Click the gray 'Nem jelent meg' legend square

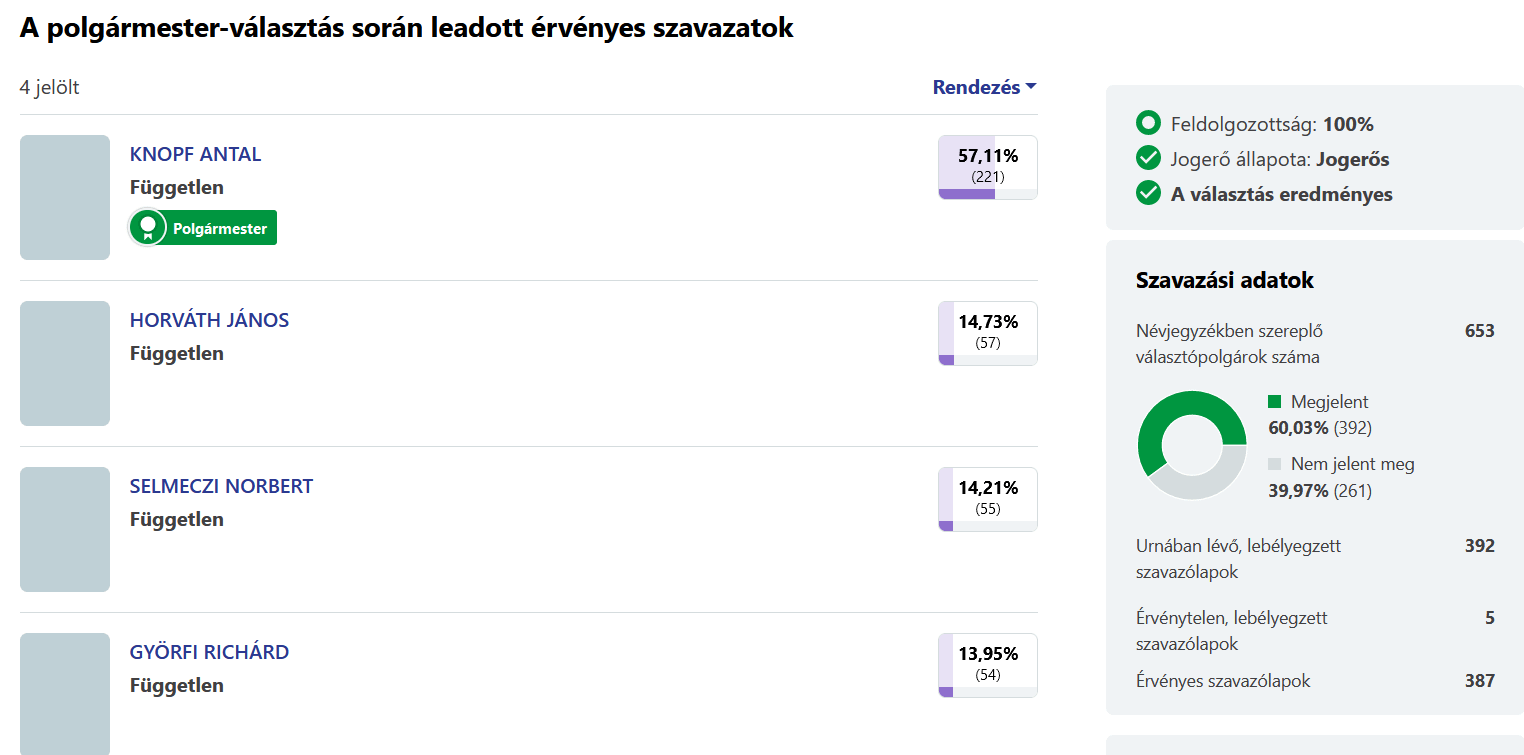pyautogui.click(x=1274, y=464)
